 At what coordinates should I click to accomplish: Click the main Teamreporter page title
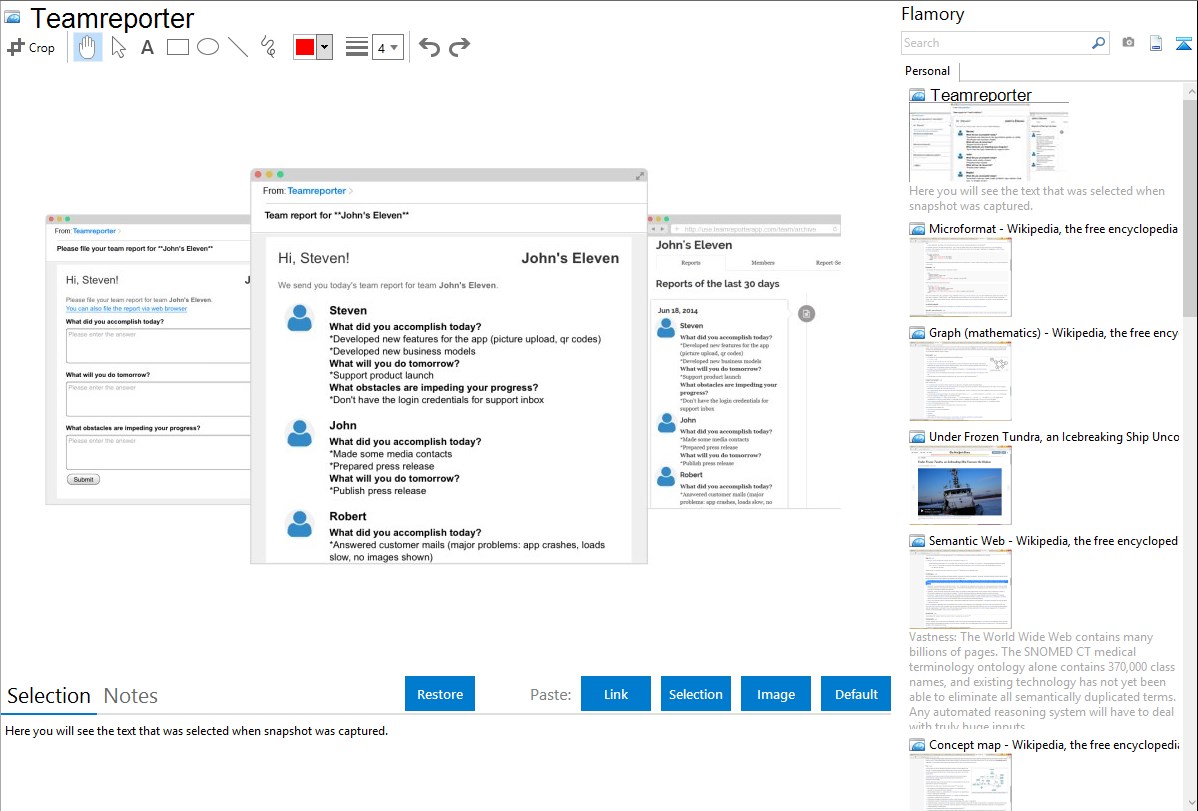point(112,18)
